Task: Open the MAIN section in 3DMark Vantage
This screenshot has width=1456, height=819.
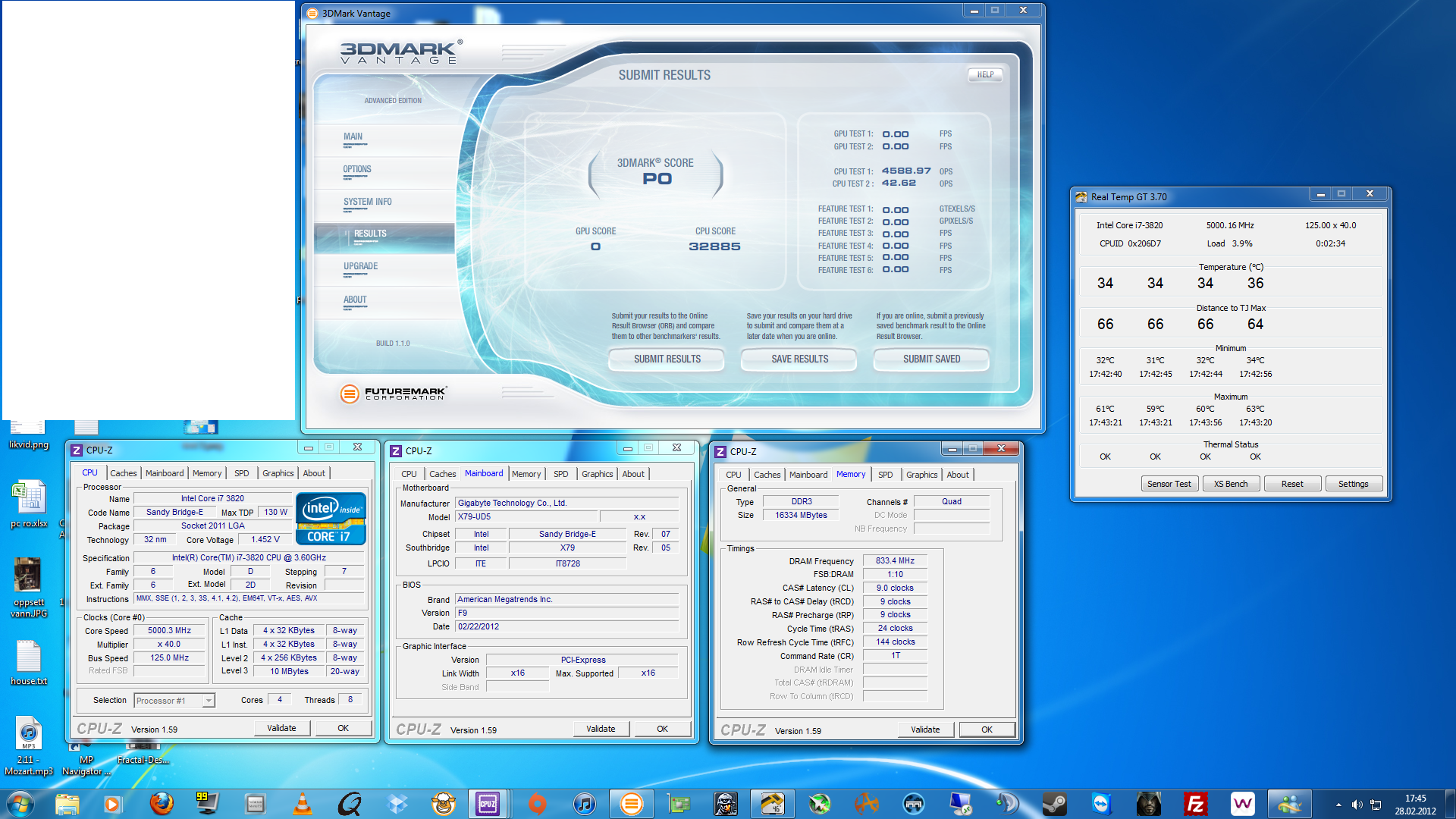Action: coord(353,137)
